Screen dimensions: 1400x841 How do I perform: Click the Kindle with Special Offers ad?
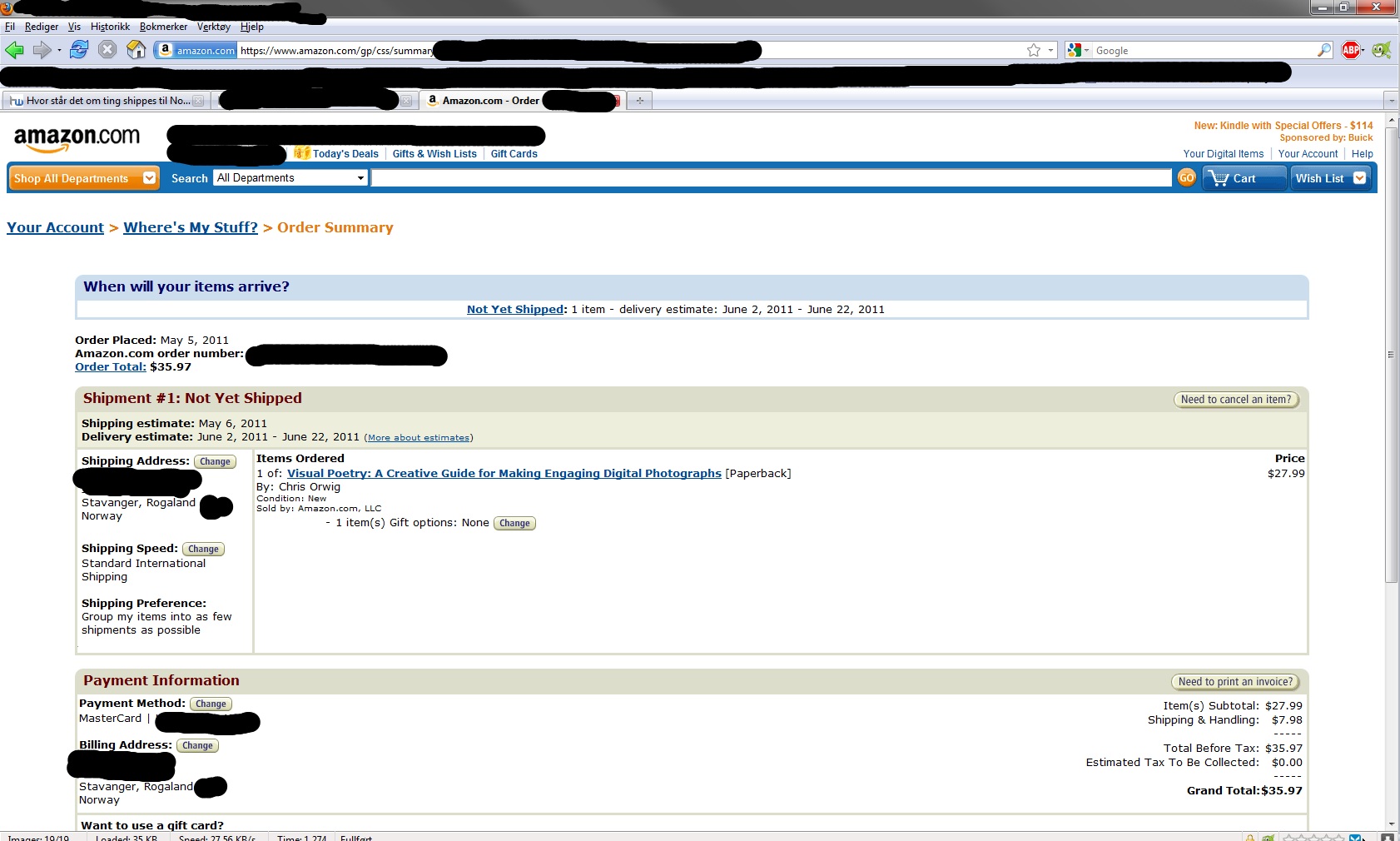point(1283,126)
